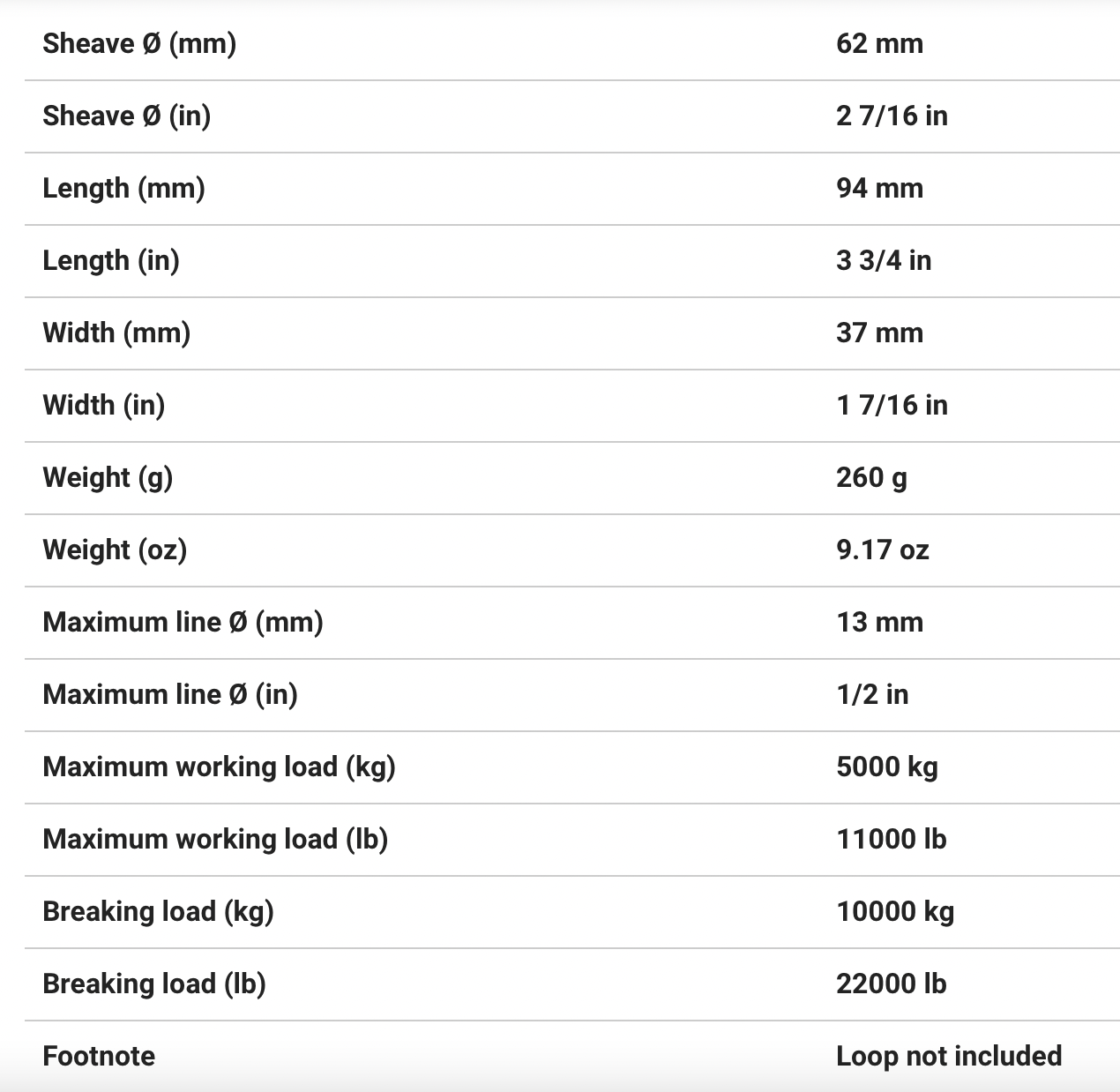Select the '11000 lb' working load value
The height and width of the screenshot is (1092, 1120).
[891, 839]
